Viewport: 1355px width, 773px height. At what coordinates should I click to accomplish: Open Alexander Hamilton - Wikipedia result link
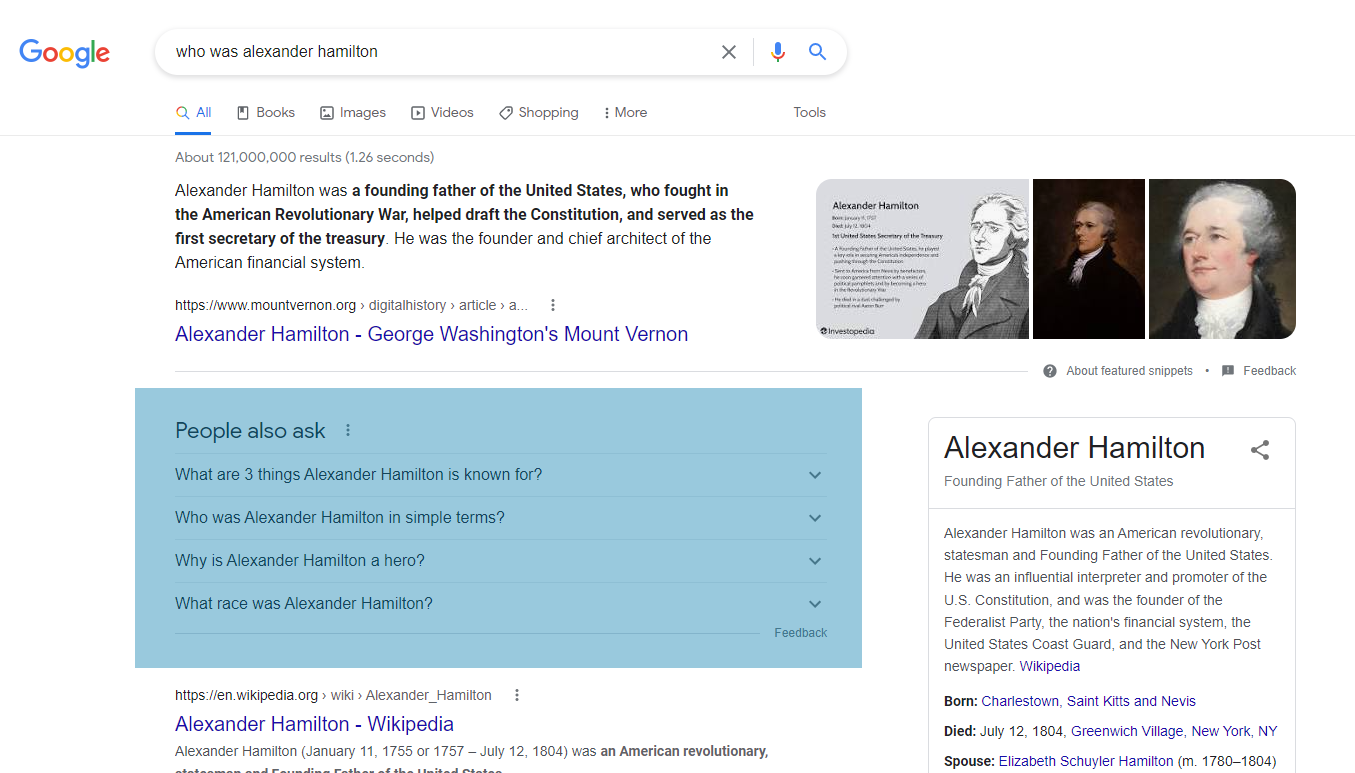click(x=314, y=724)
